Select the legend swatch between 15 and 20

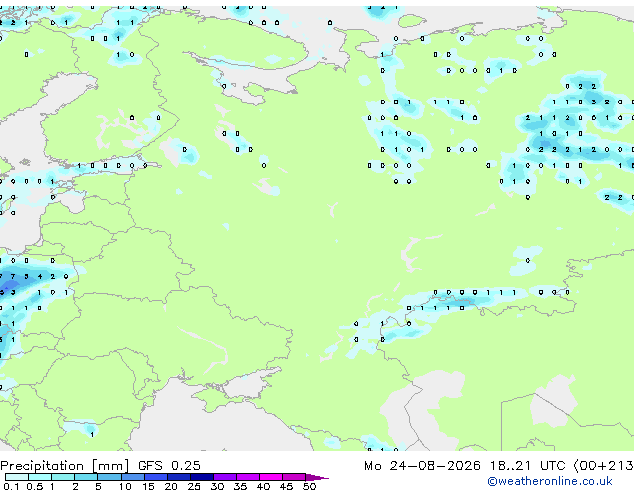click(x=156, y=477)
